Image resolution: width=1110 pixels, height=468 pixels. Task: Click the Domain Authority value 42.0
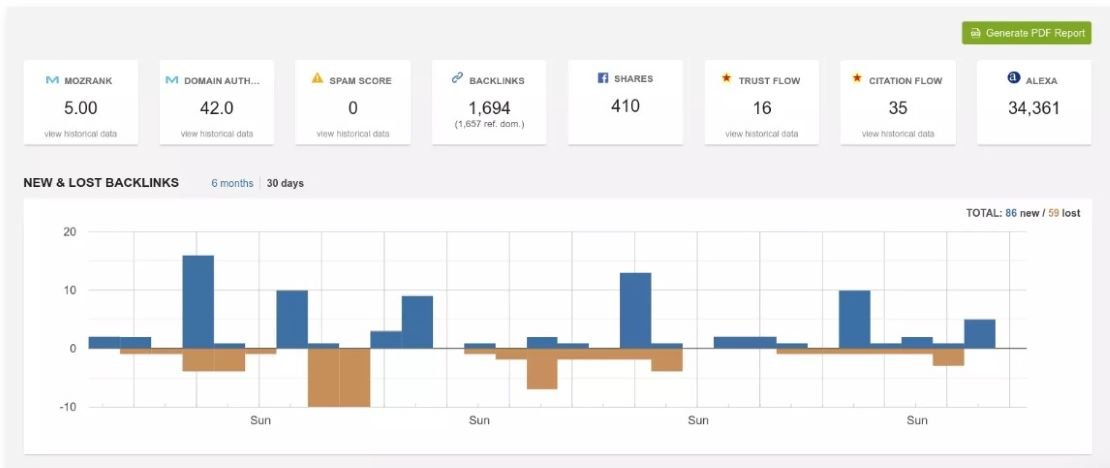coord(217,108)
